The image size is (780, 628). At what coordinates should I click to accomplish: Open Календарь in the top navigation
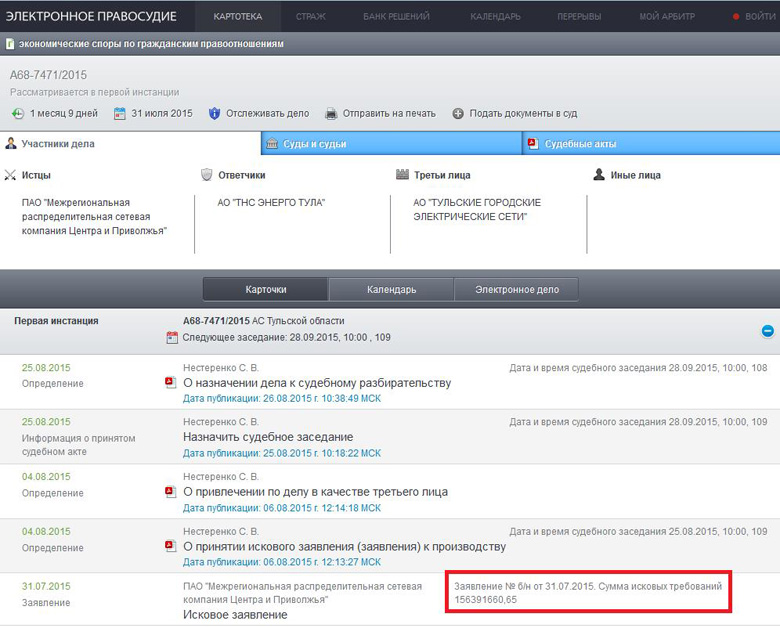pyautogui.click(x=495, y=17)
